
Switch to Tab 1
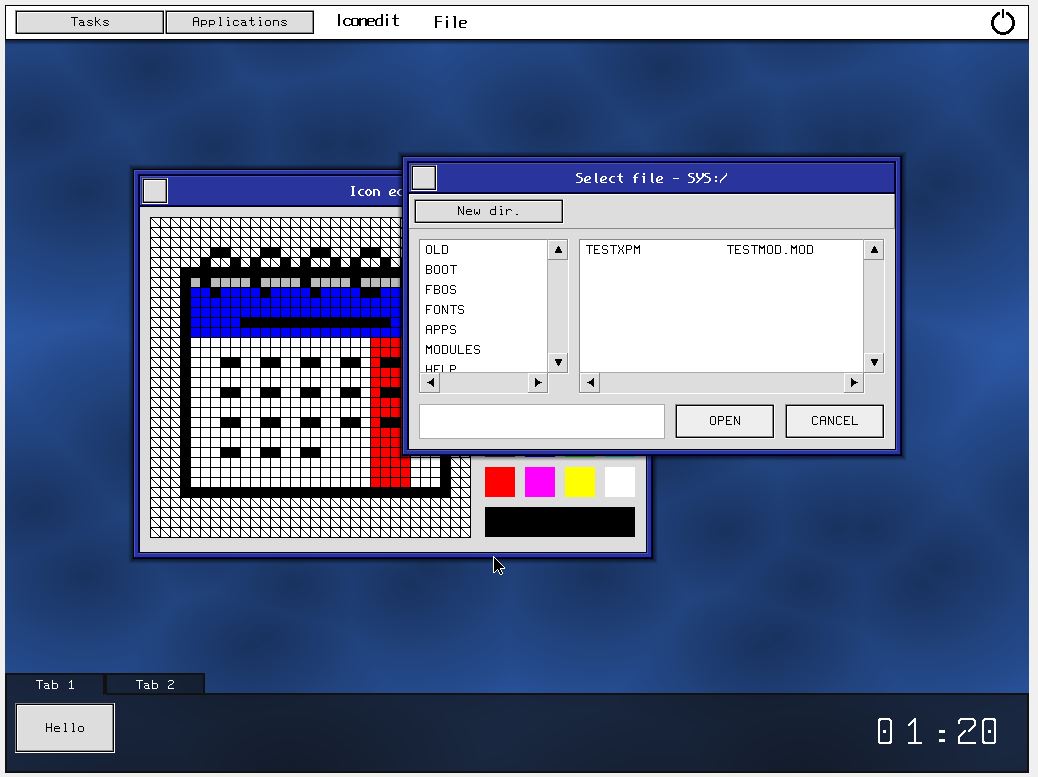coord(55,684)
